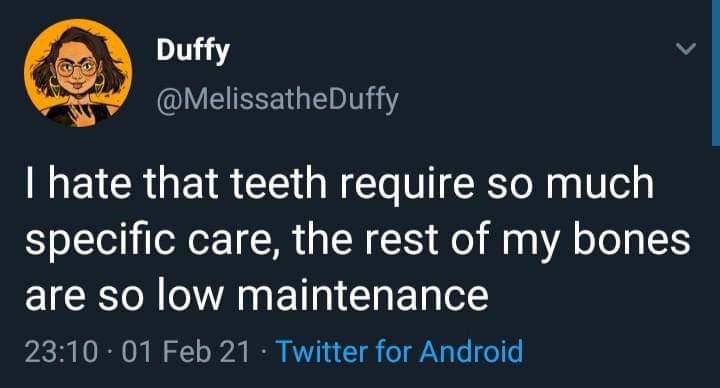Open the Twitter for Android source link
This screenshot has width=720, height=388.
(x=399, y=352)
